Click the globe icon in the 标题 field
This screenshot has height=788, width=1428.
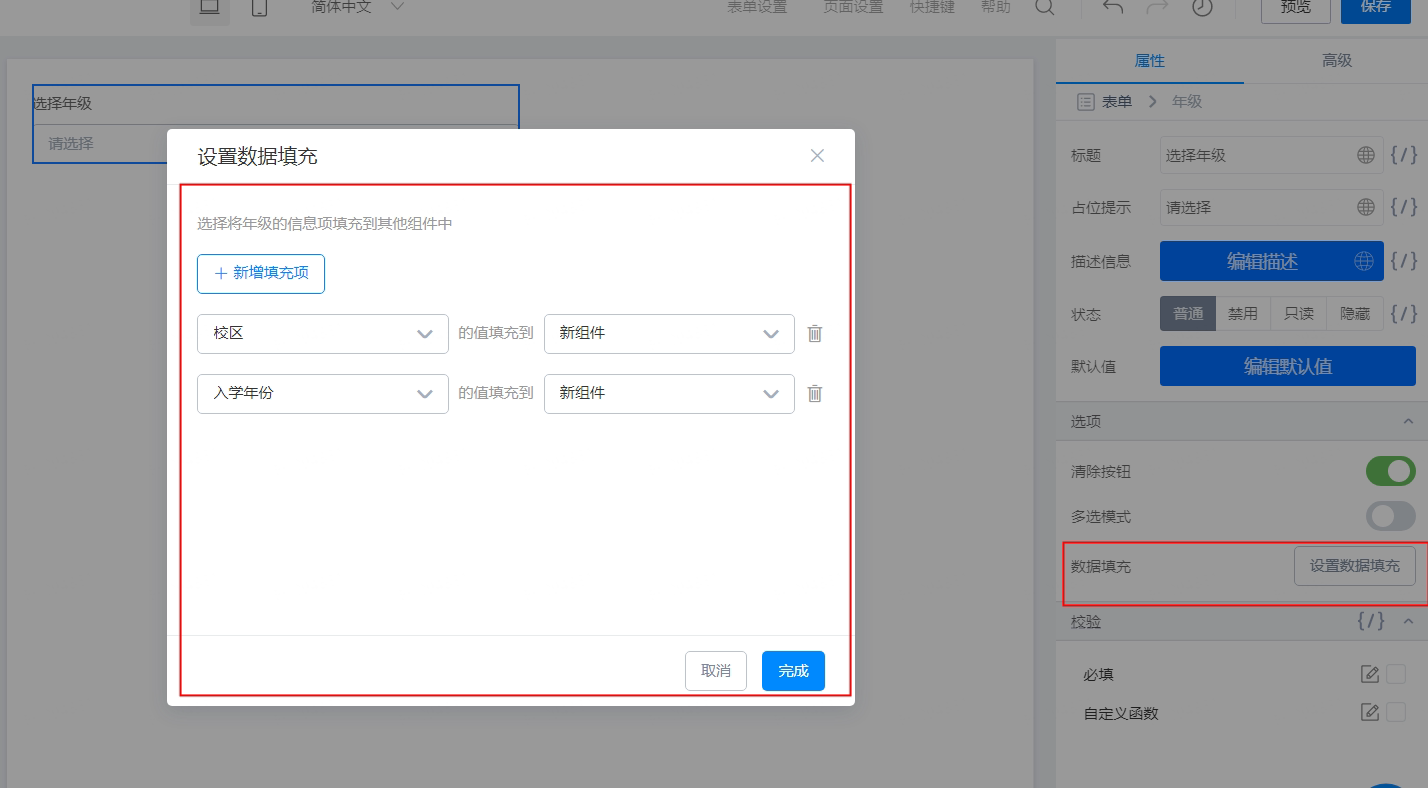1366,155
